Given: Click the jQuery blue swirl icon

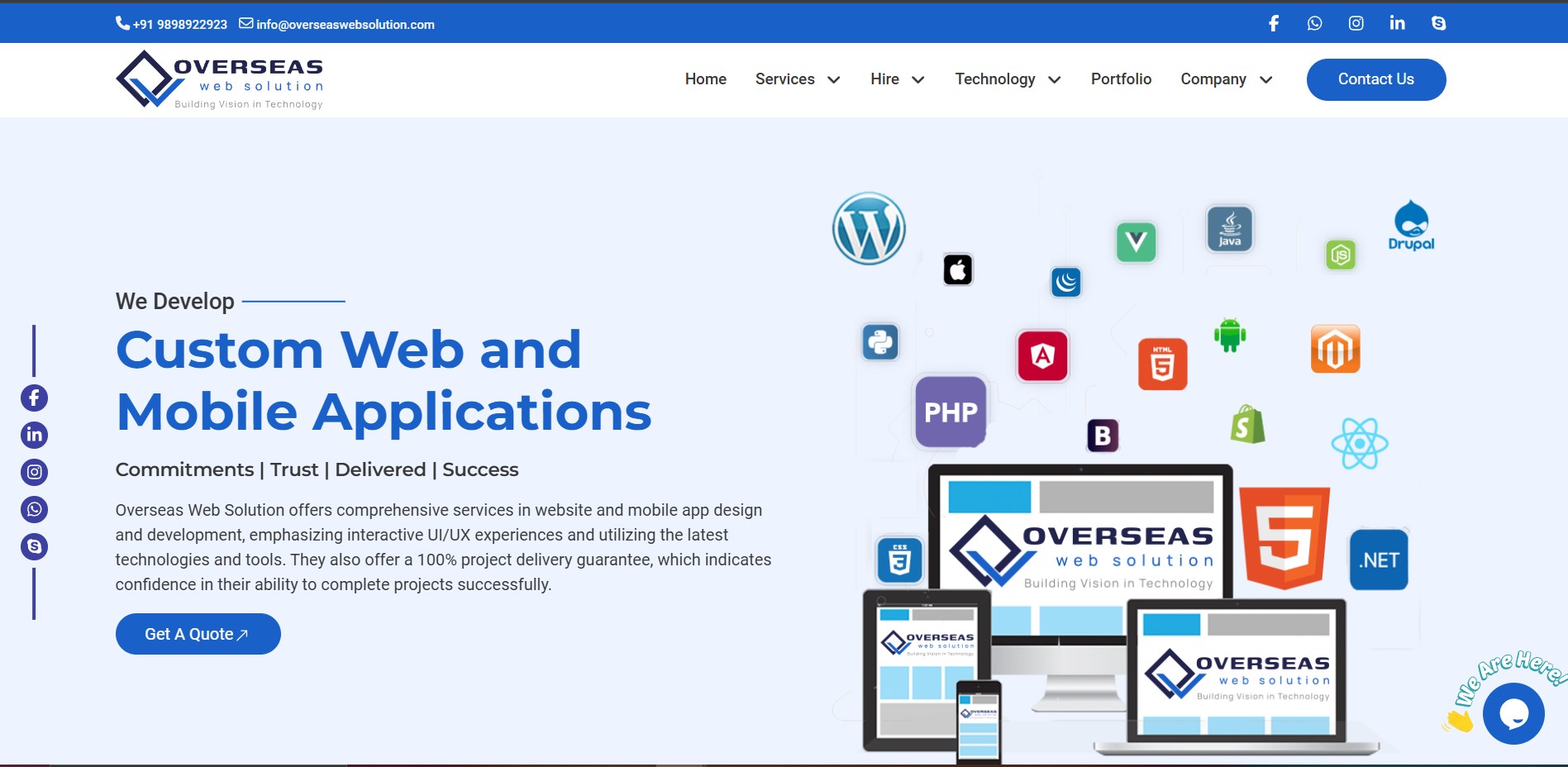Looking at the screenshot, I should (x=1066, y=282).
